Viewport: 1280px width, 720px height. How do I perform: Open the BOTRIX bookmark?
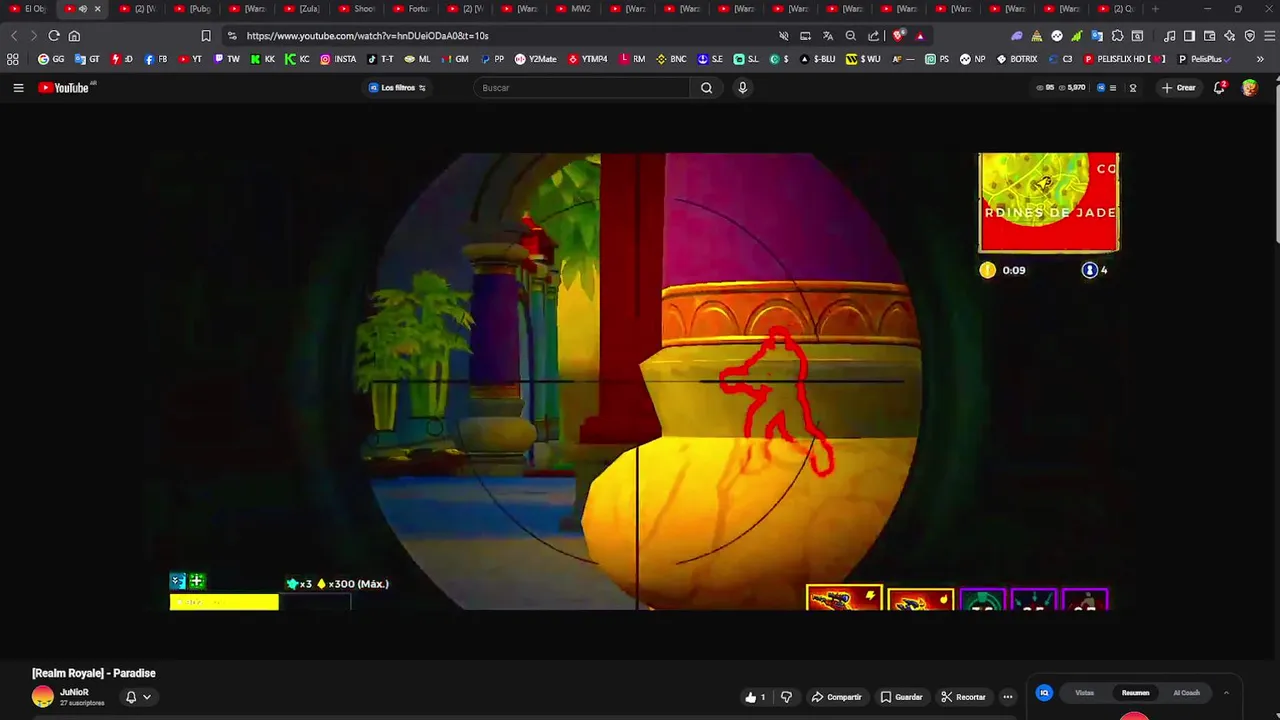(1017, 59)
